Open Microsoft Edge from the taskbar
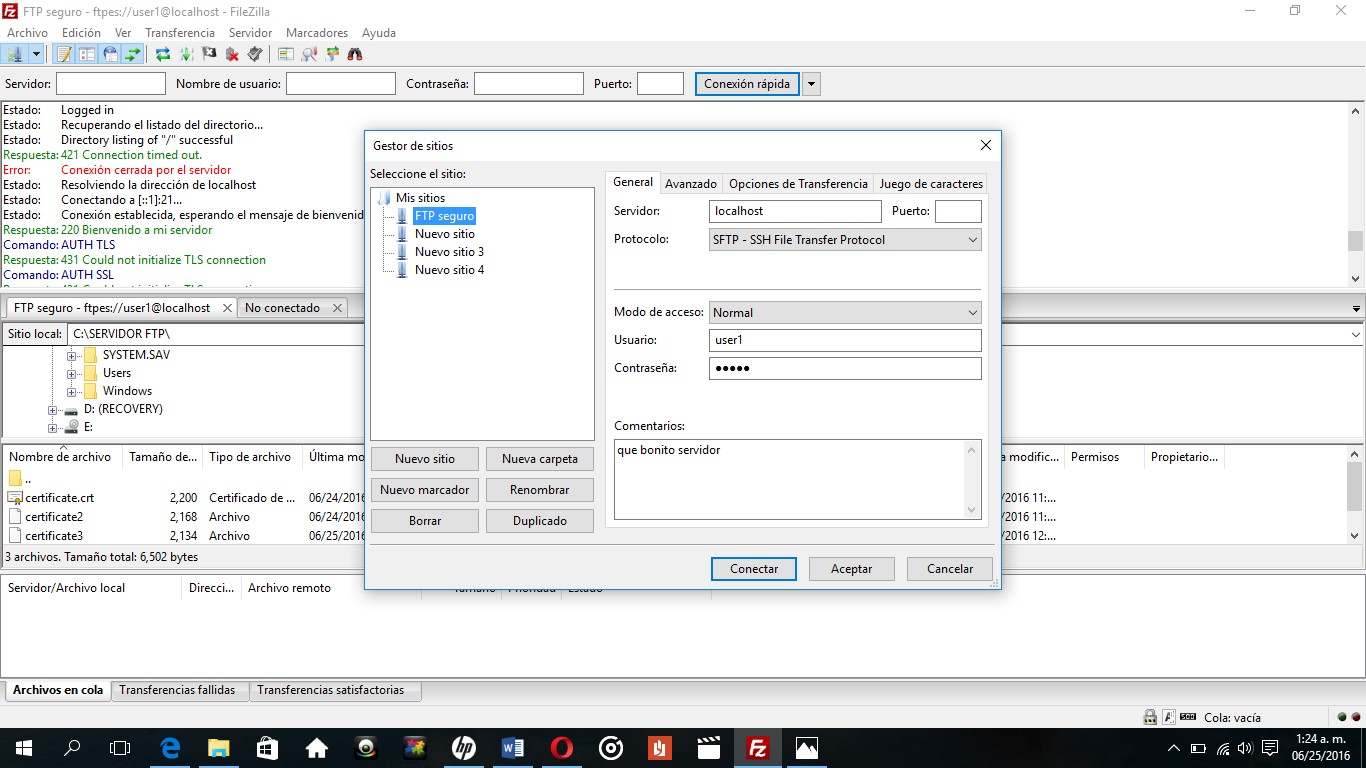 (x=169, y=747)
